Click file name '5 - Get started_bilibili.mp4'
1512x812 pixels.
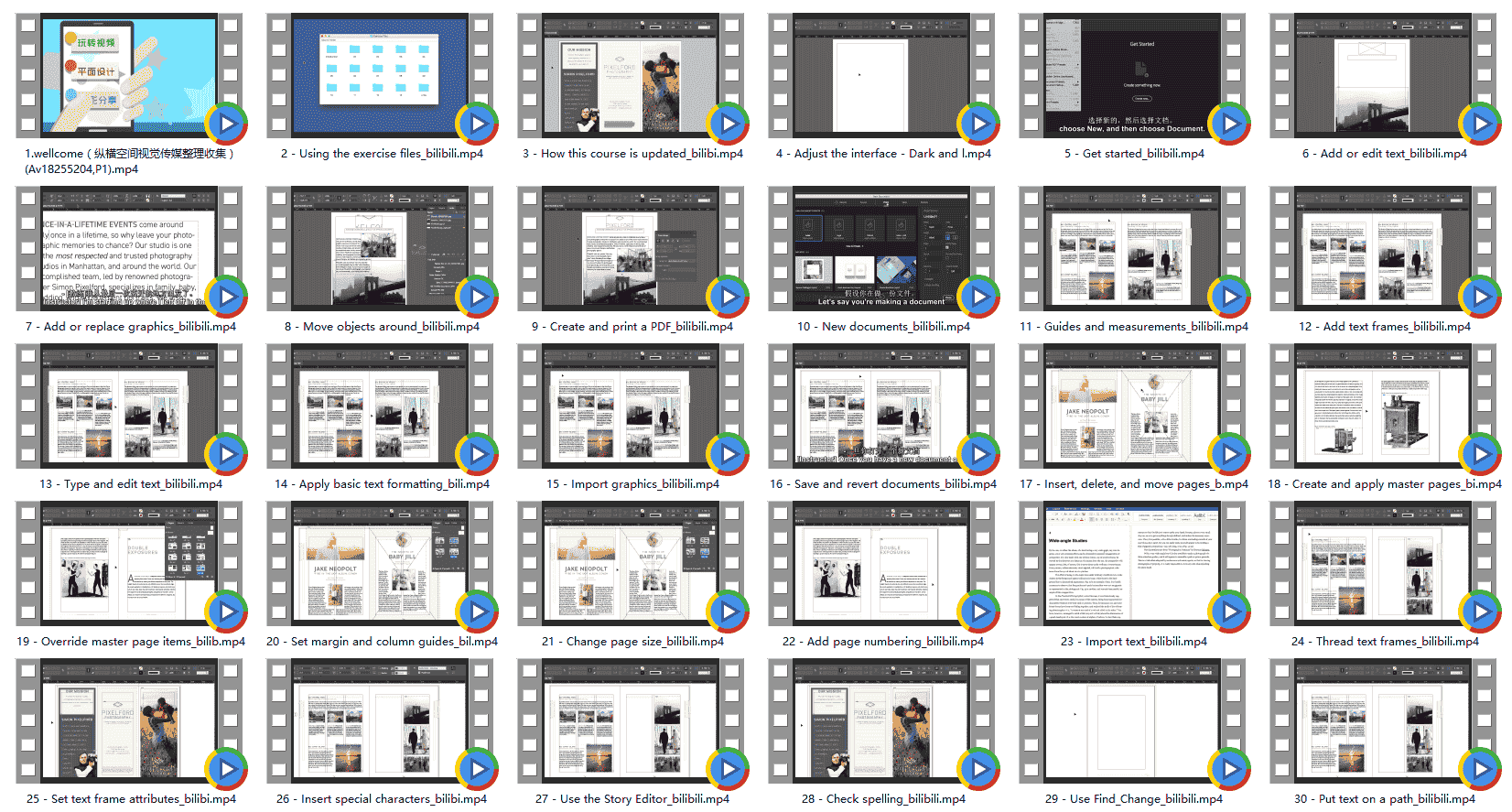(1134, 154)
